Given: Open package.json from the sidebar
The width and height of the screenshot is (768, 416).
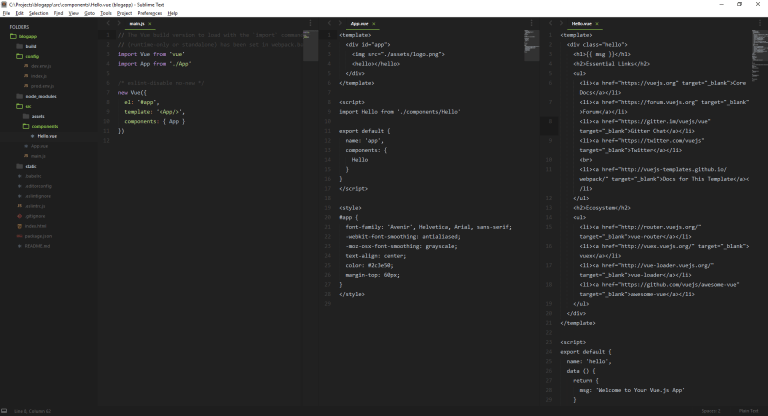Looking at the screenshot, I should (40, 235).
